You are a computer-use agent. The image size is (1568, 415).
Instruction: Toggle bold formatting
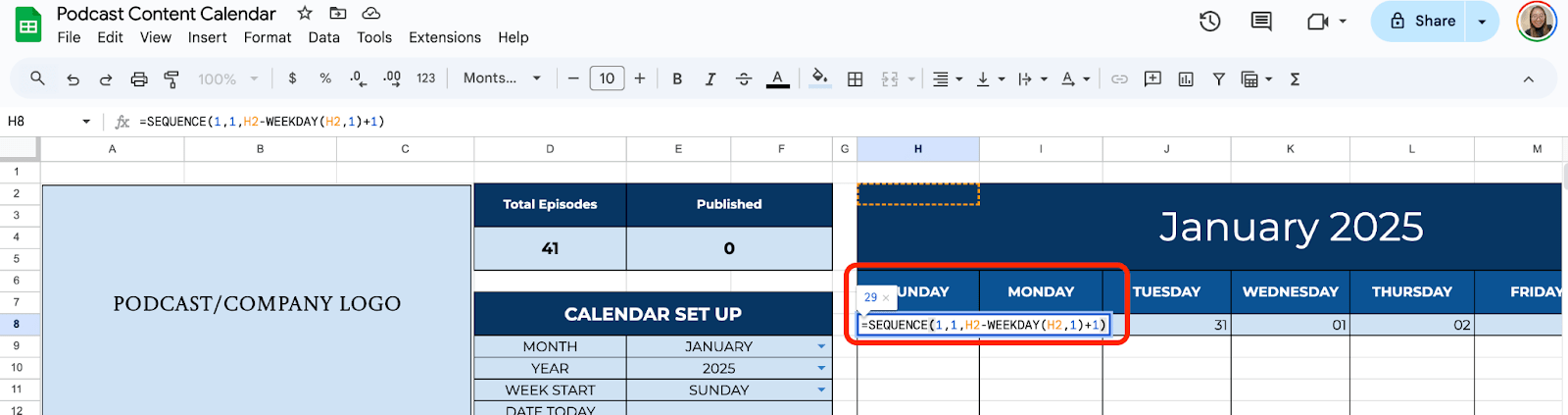pyautogui.click(x=677, y=78)
